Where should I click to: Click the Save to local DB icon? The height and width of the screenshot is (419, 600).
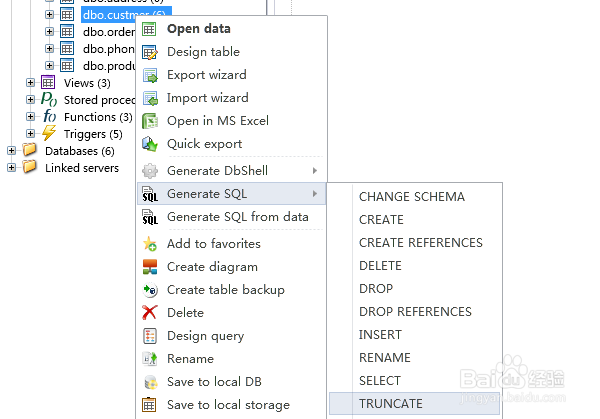pyautogui.click(x=150, y=382)
